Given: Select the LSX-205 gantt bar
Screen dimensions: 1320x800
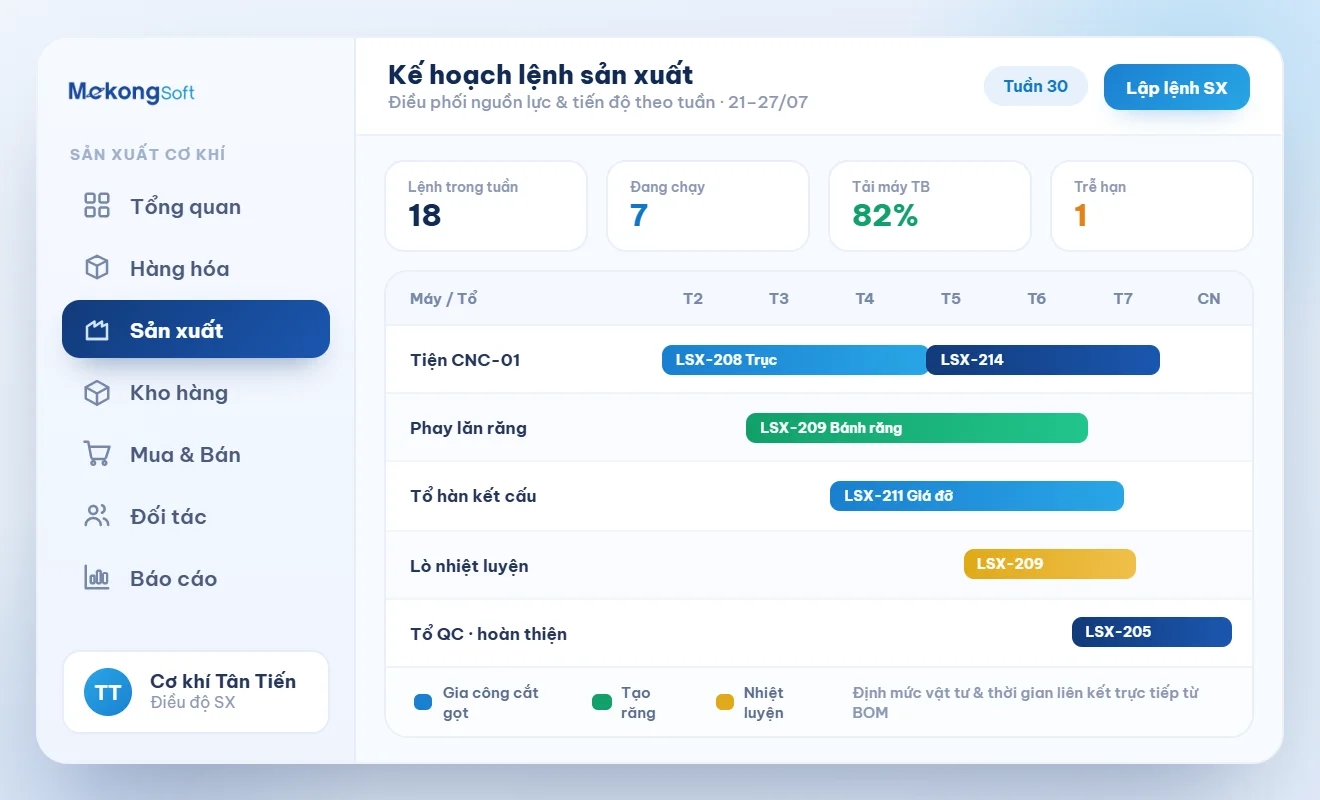Looking at the screenshot, I should click(x=1152, y=632).
